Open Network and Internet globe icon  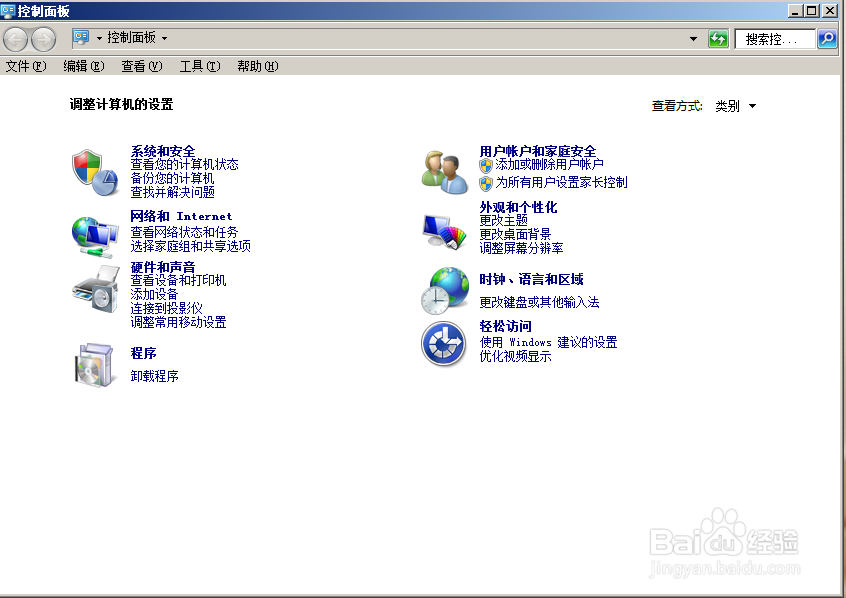point(95,237)
